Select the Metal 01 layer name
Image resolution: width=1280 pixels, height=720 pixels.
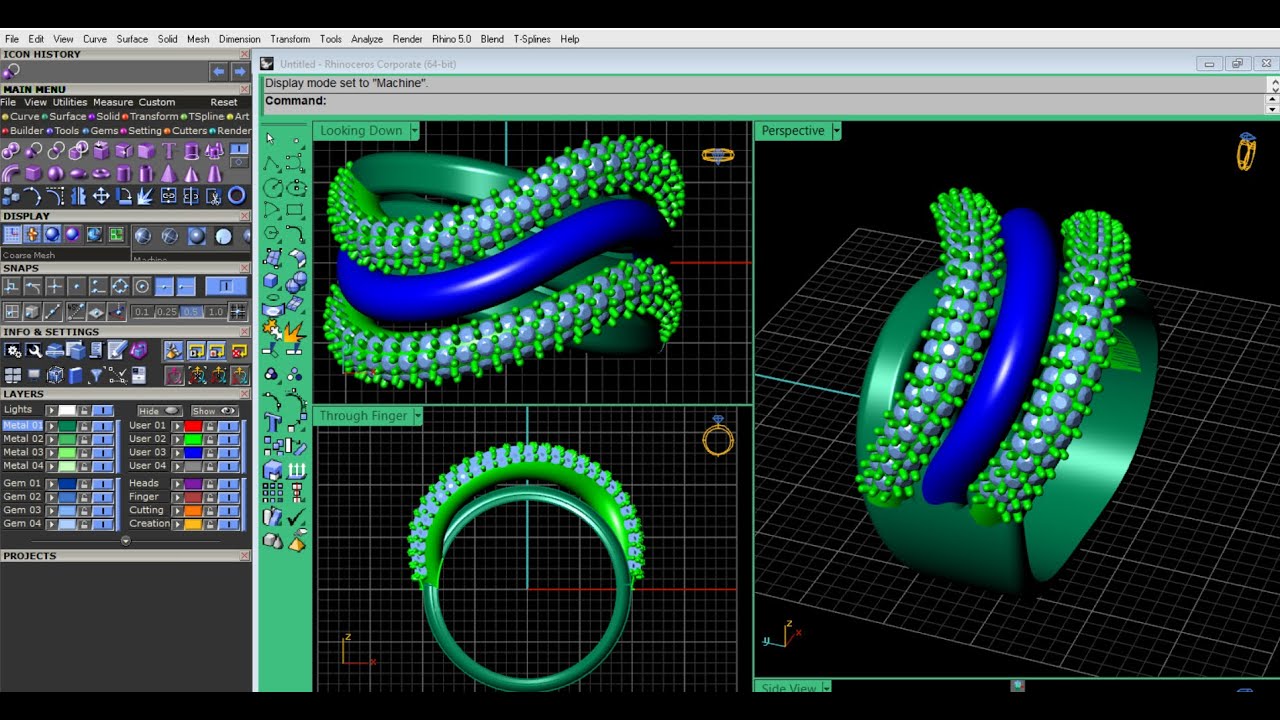coord(23,425)
